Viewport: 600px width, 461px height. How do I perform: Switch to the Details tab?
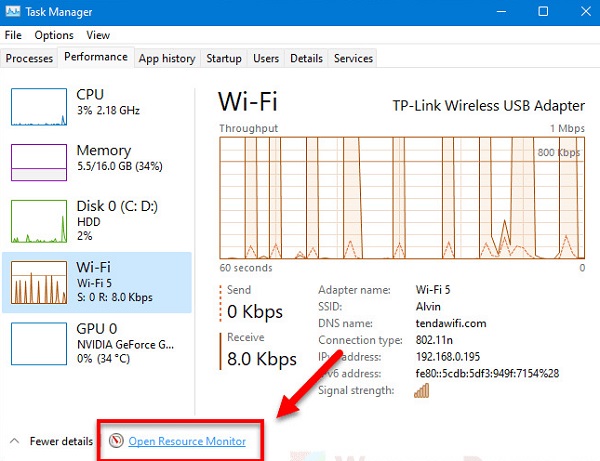(307, 58)
